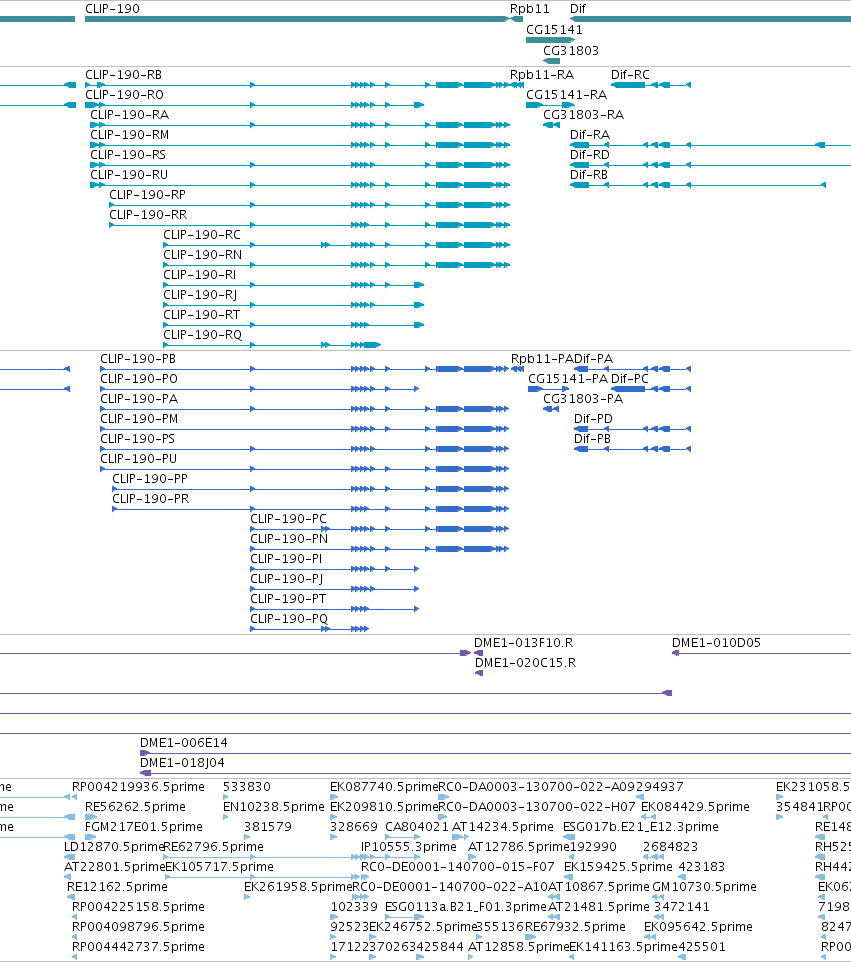Select protein CLIP-190-PJ

tap(334, 589)
